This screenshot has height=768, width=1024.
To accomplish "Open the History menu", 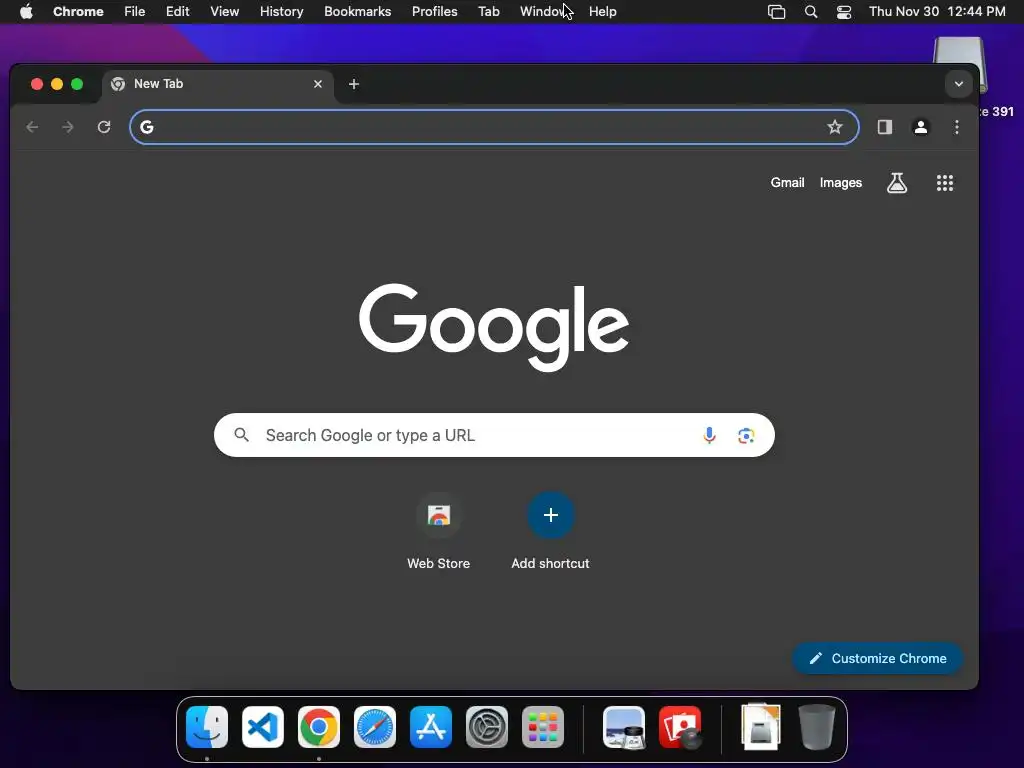I will pos(281,12).
